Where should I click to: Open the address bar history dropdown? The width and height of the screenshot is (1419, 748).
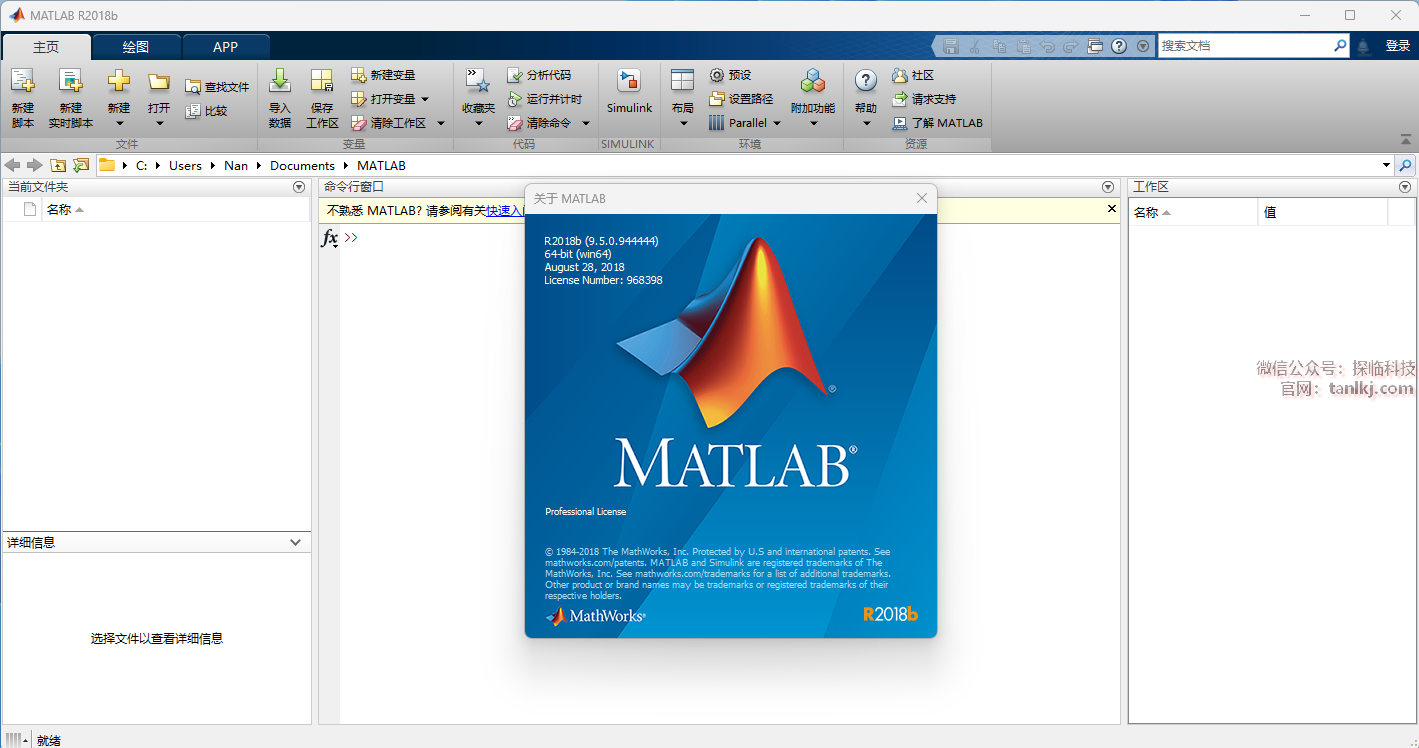pyautogui.click(x=1387, y=165)
